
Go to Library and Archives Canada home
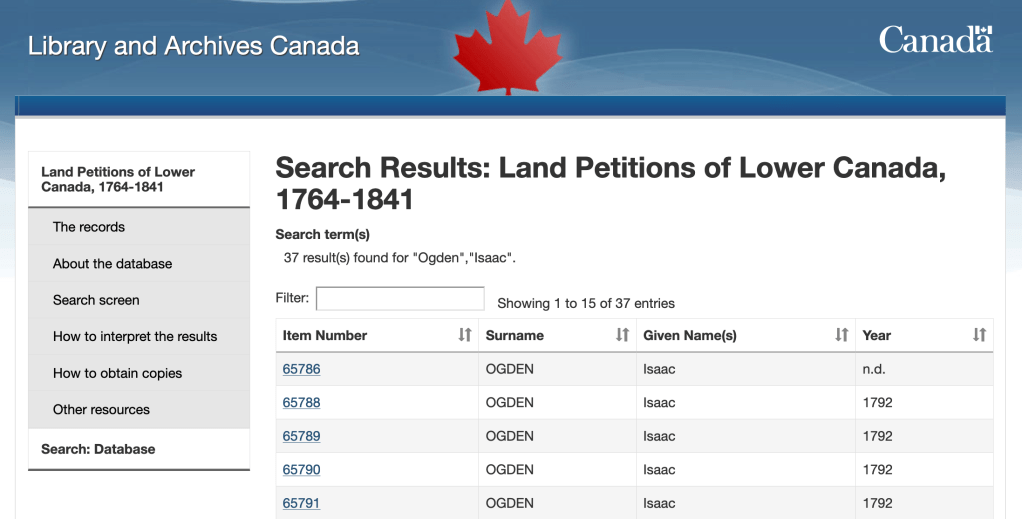click(x=193, y=46)
